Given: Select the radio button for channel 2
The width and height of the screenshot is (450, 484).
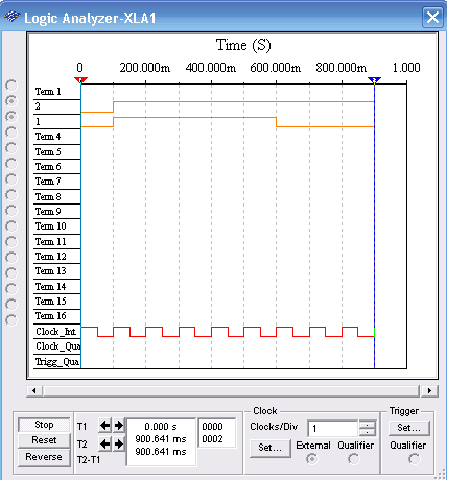Looking at the screenshot, I should tap(11, 101).
